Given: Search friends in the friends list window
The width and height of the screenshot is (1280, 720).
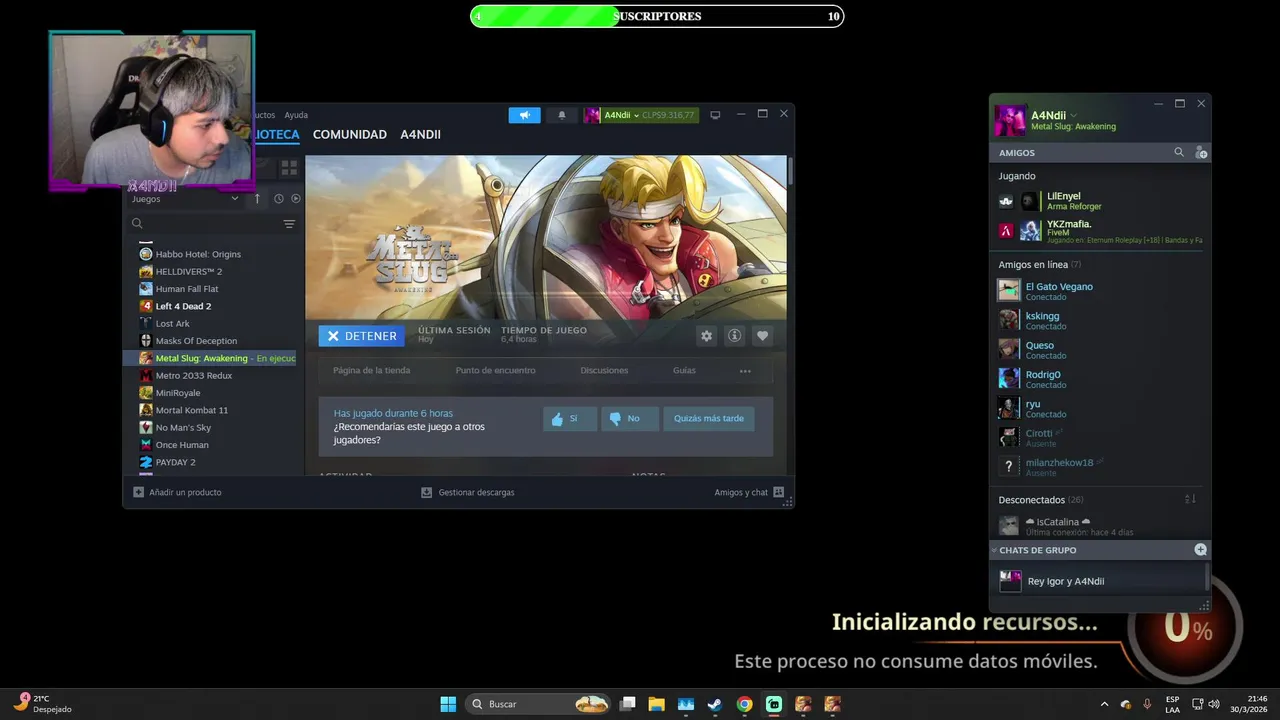Looking at the screenshot, I should (1179, 152).
